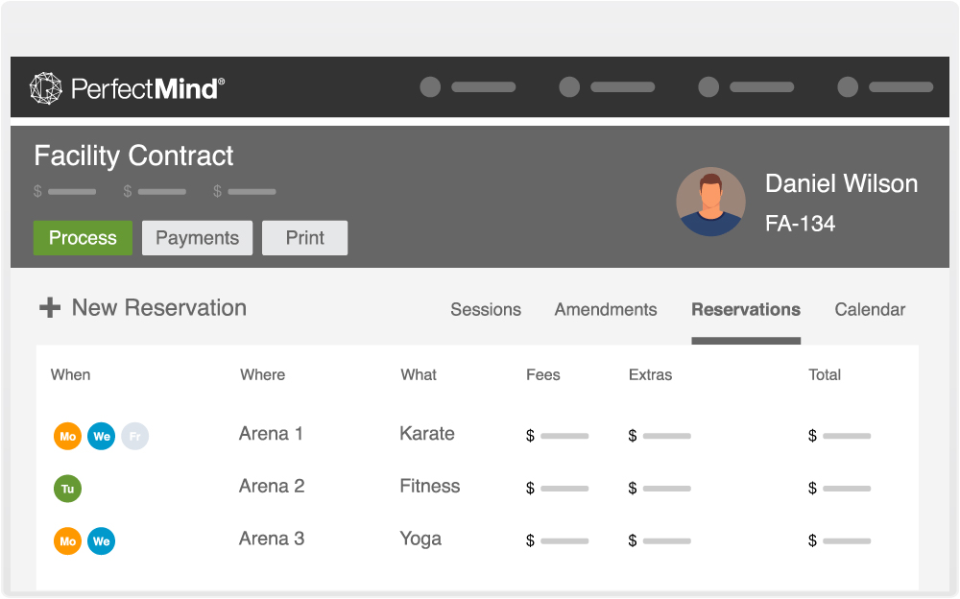
Task: Click the blue We badge for Yoga
Action: [101, 541]
